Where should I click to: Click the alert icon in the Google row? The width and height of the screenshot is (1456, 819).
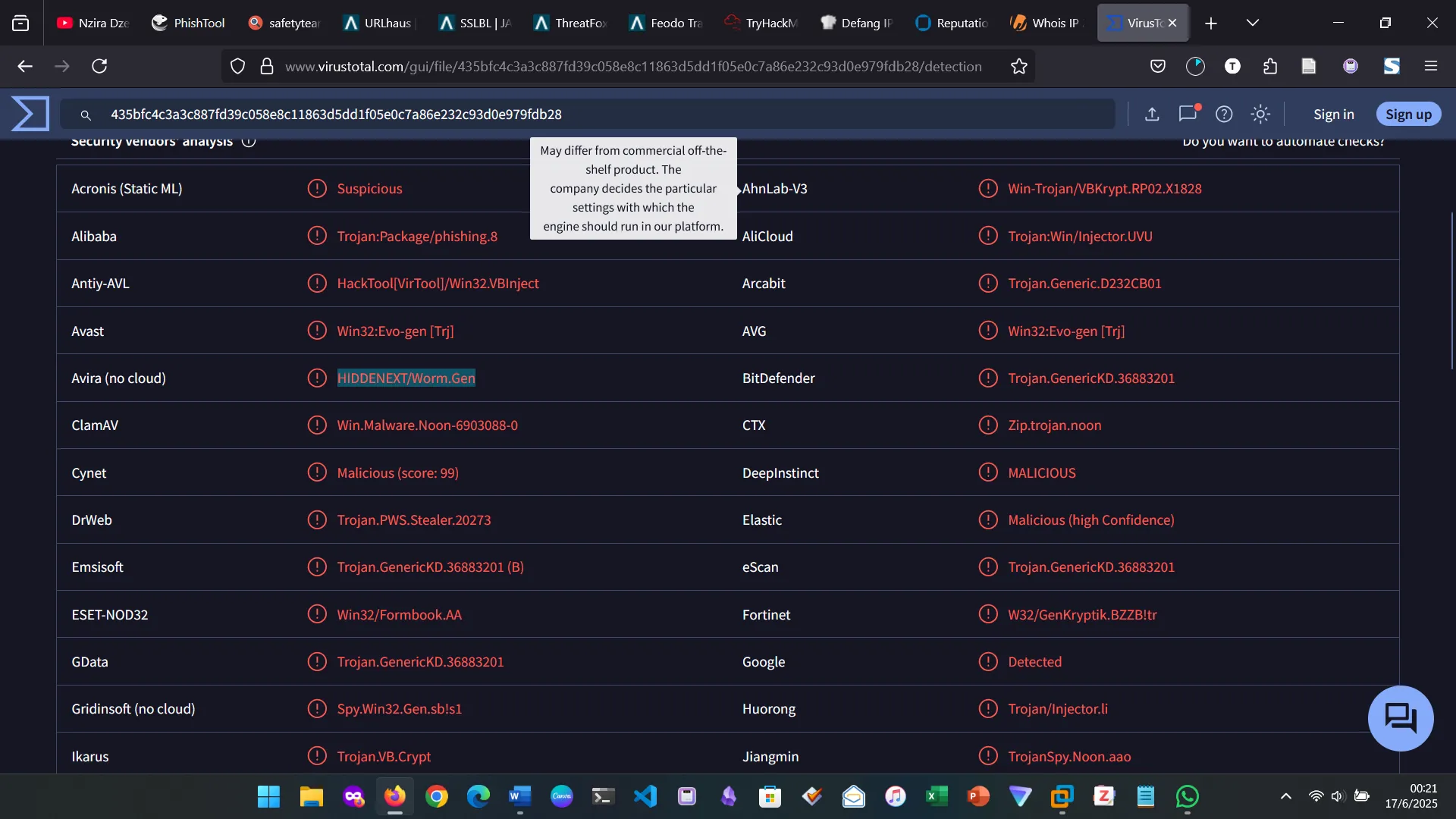(988, 661)
